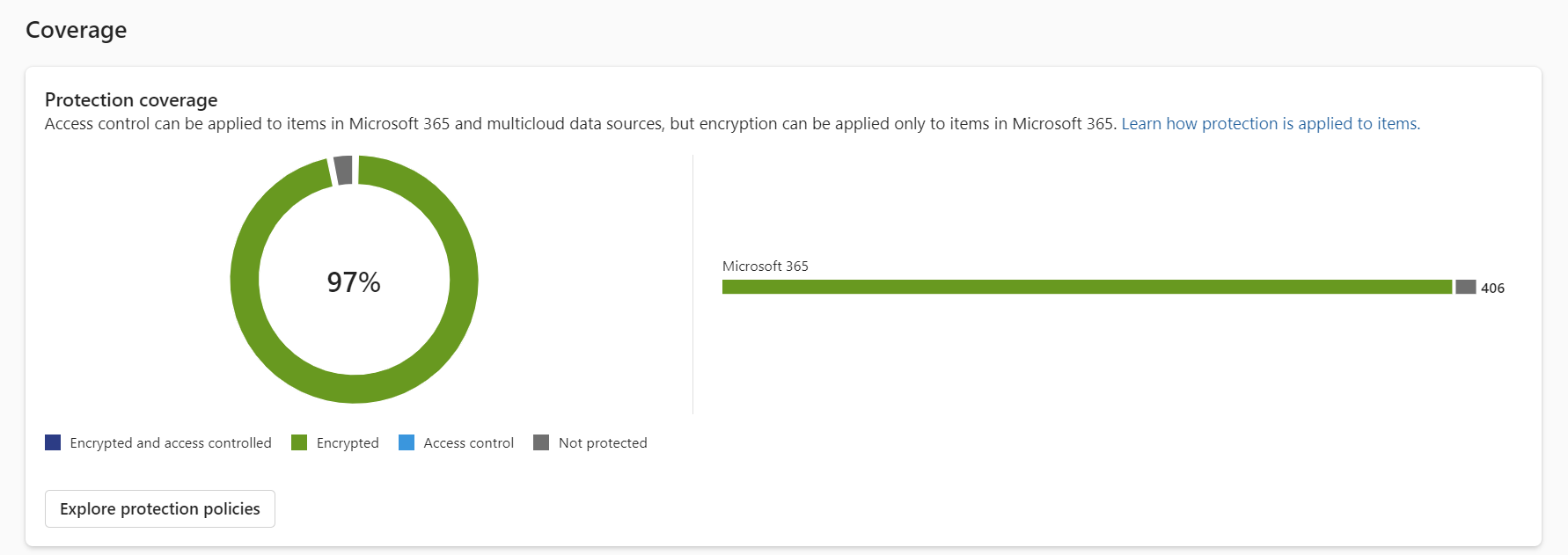Screen dimensions: 1568x555
Task: Click the dark blue Encrypted and access controlled swatch
Action: (x=53, y=442)
